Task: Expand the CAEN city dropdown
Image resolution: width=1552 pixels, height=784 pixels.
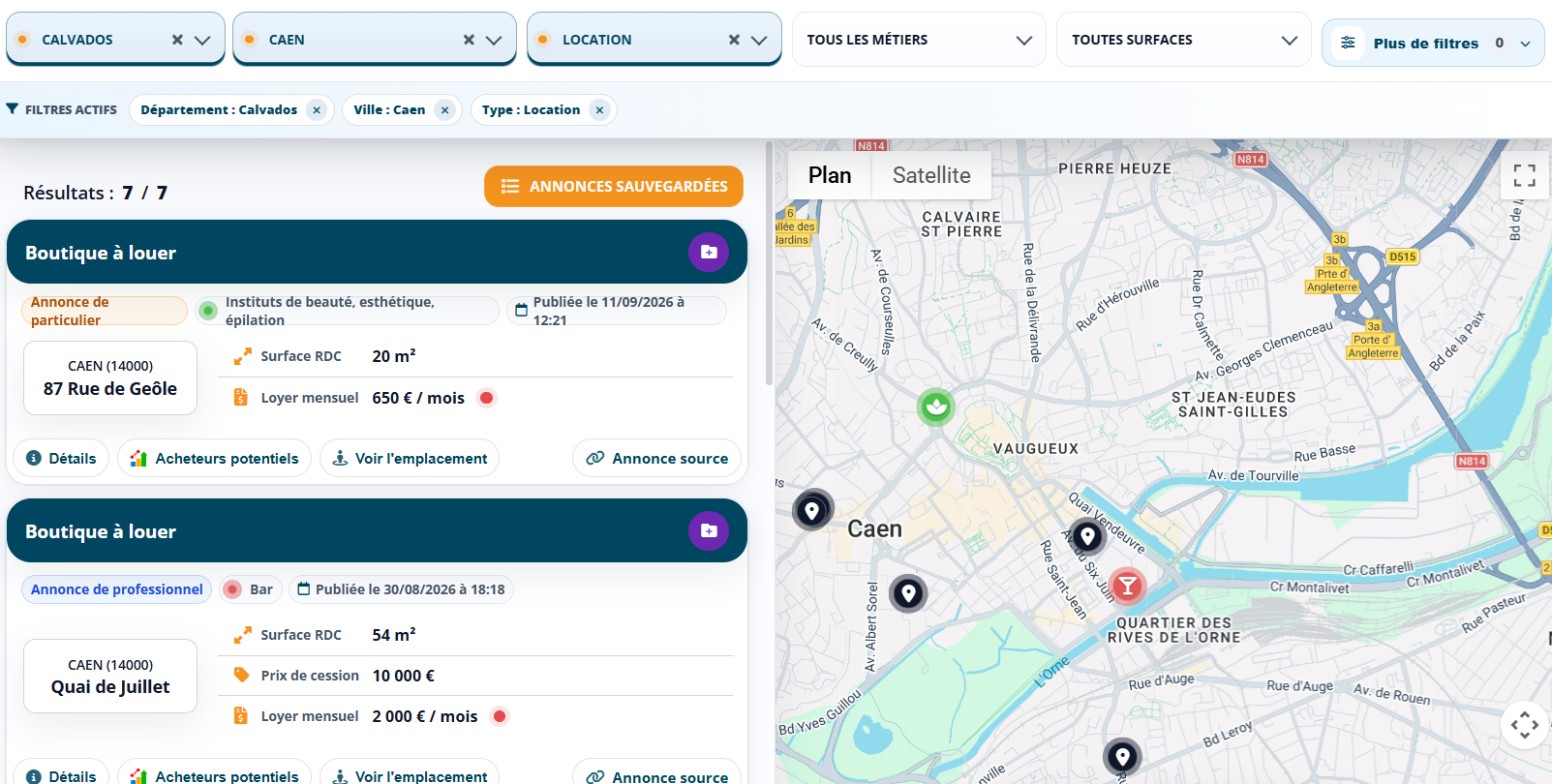Action: click(493, 40)
